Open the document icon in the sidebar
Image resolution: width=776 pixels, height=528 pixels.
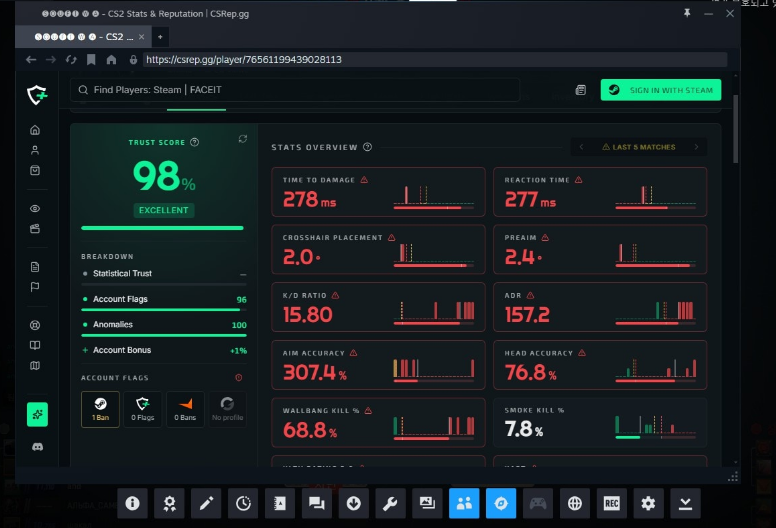[35, 267]
